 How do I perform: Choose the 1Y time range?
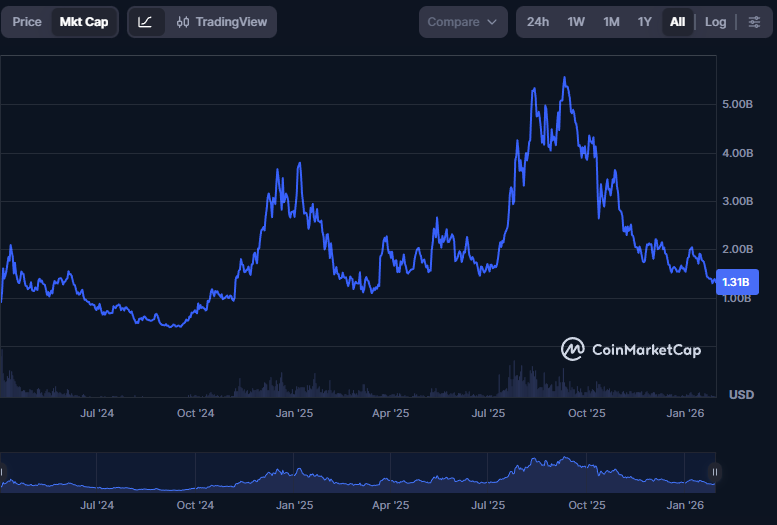click(644, 22)
